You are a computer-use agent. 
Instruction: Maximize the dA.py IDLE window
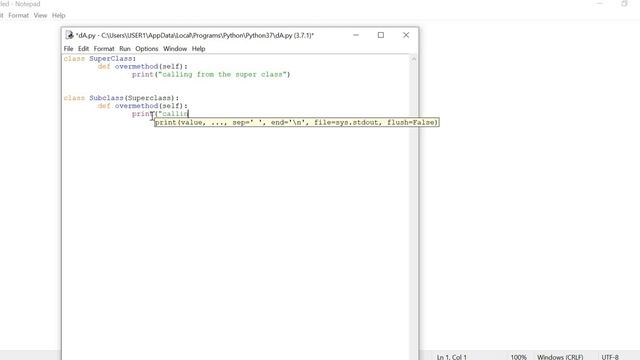pyautogui.click(x=381, y=35)
